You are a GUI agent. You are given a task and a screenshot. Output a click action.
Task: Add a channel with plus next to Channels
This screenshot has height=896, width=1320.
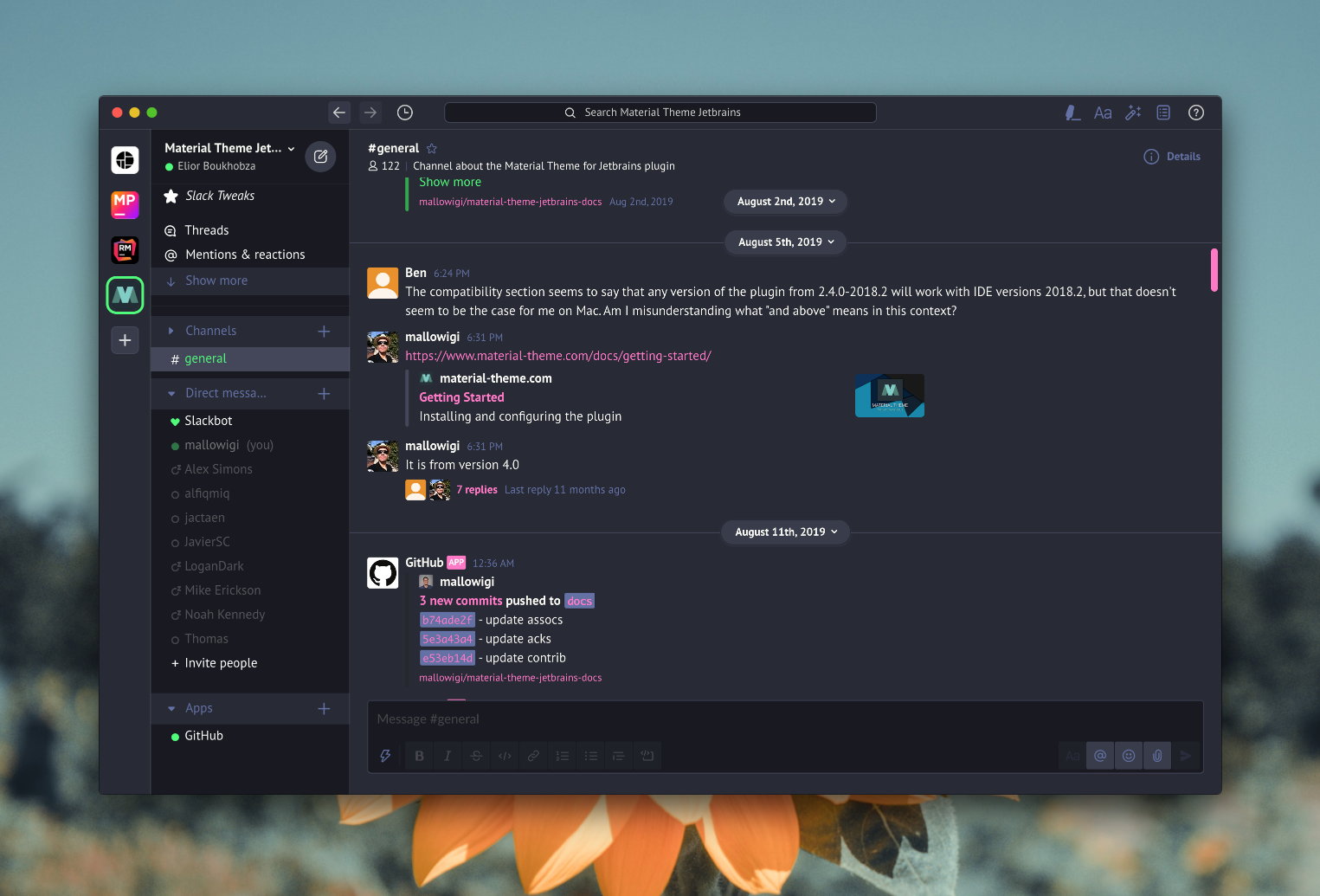pyautogui.click(x=324, y=331)
